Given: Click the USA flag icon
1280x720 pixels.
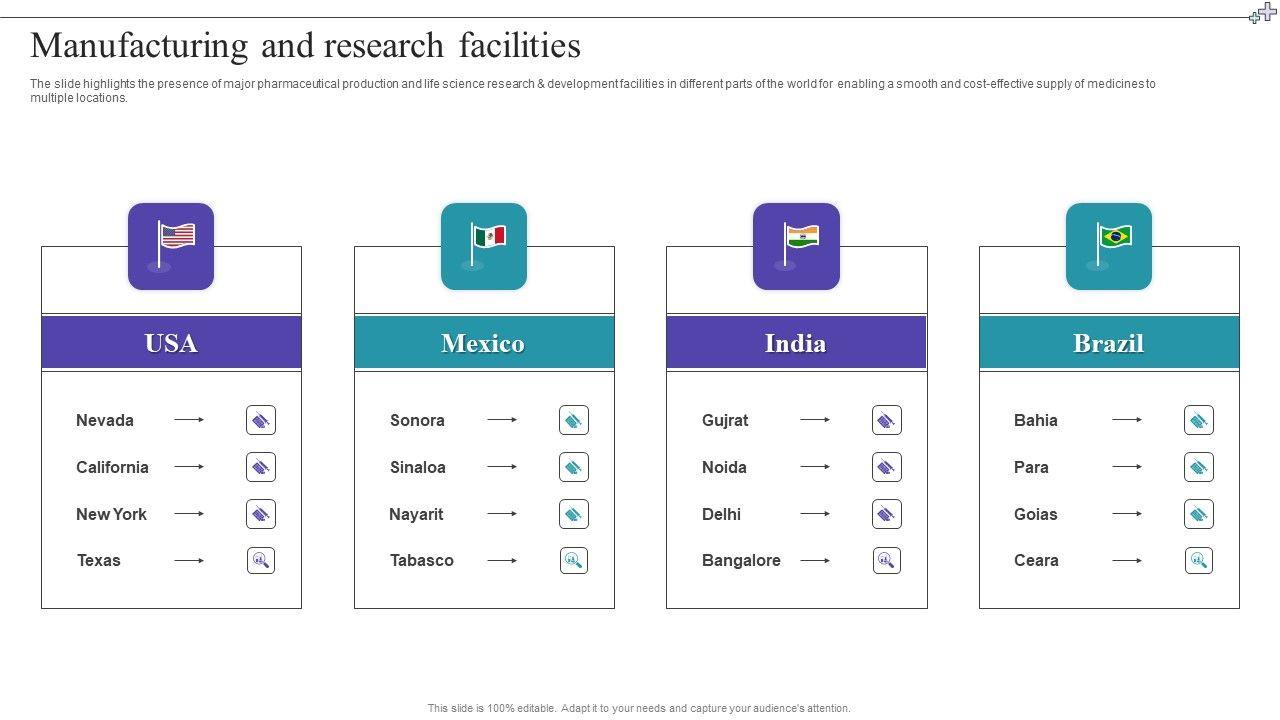Looking at the screenshot, I should point(171,246).
